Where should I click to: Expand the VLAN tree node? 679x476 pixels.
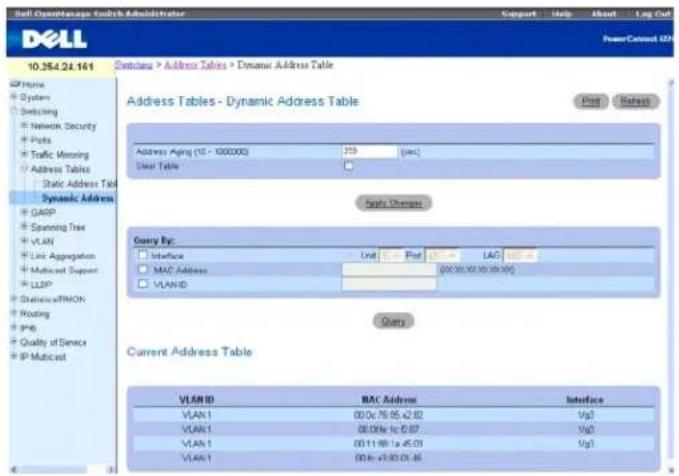click(24, 241)
